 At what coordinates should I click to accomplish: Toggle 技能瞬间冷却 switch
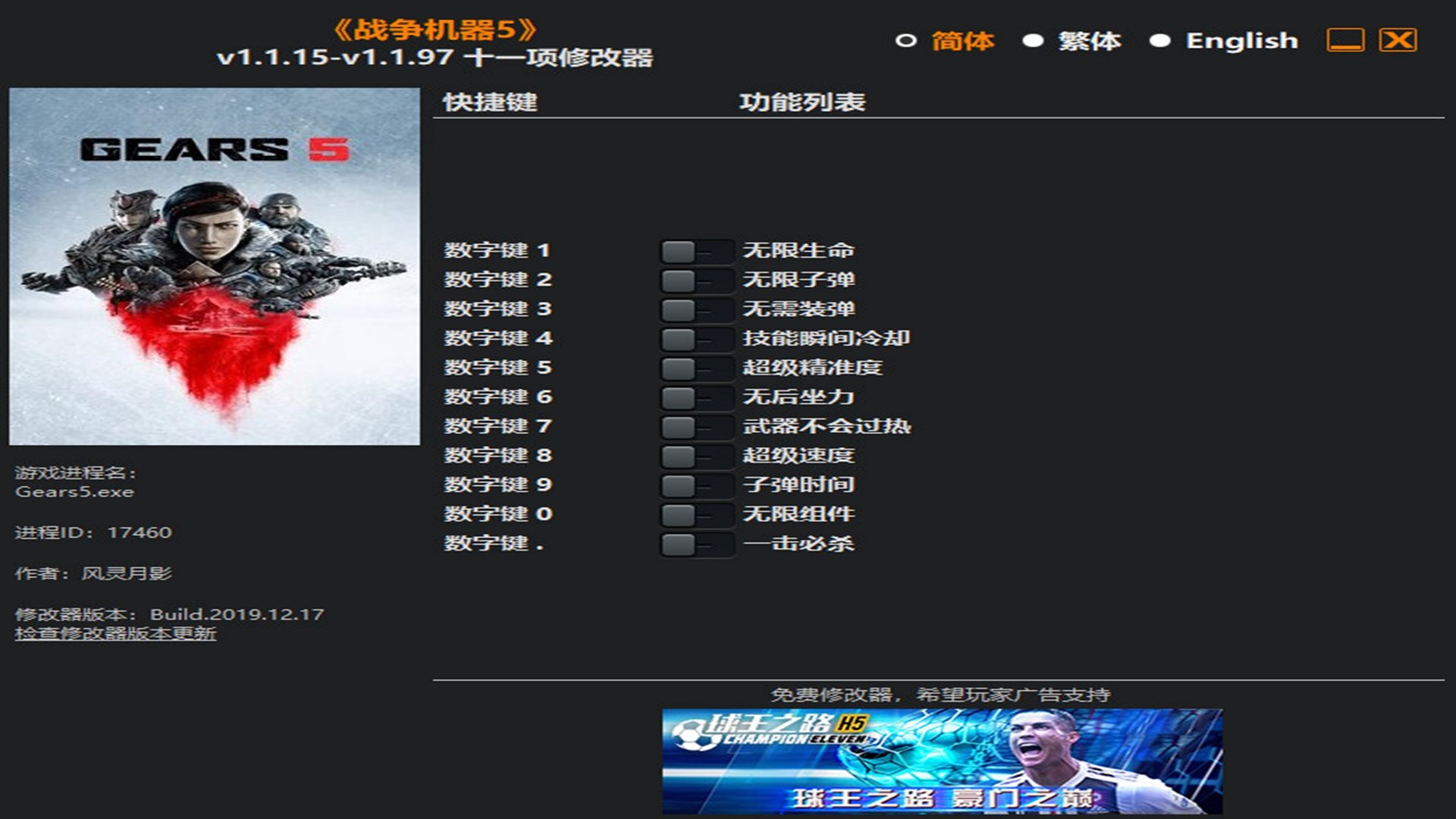coord(697,339)
